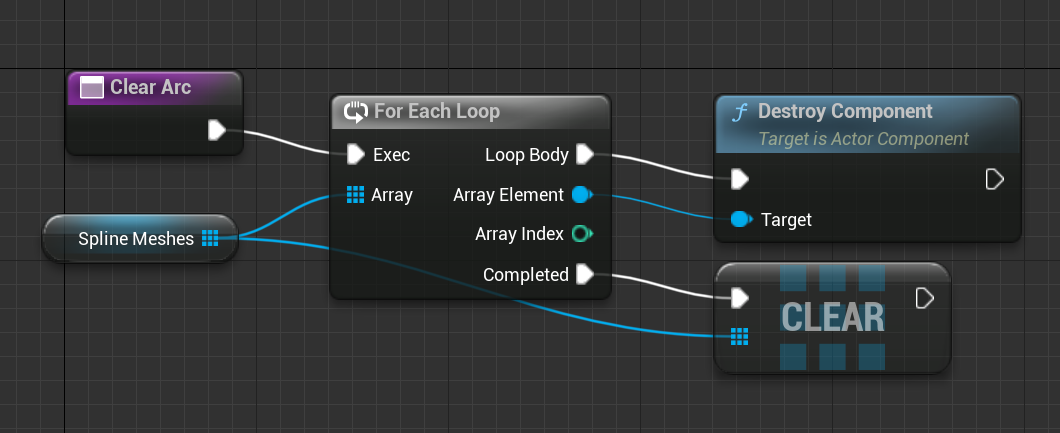The image size is (1060, 433).
Task: Click the Loop Body exec output pin
Action: (x=585, y=155)
